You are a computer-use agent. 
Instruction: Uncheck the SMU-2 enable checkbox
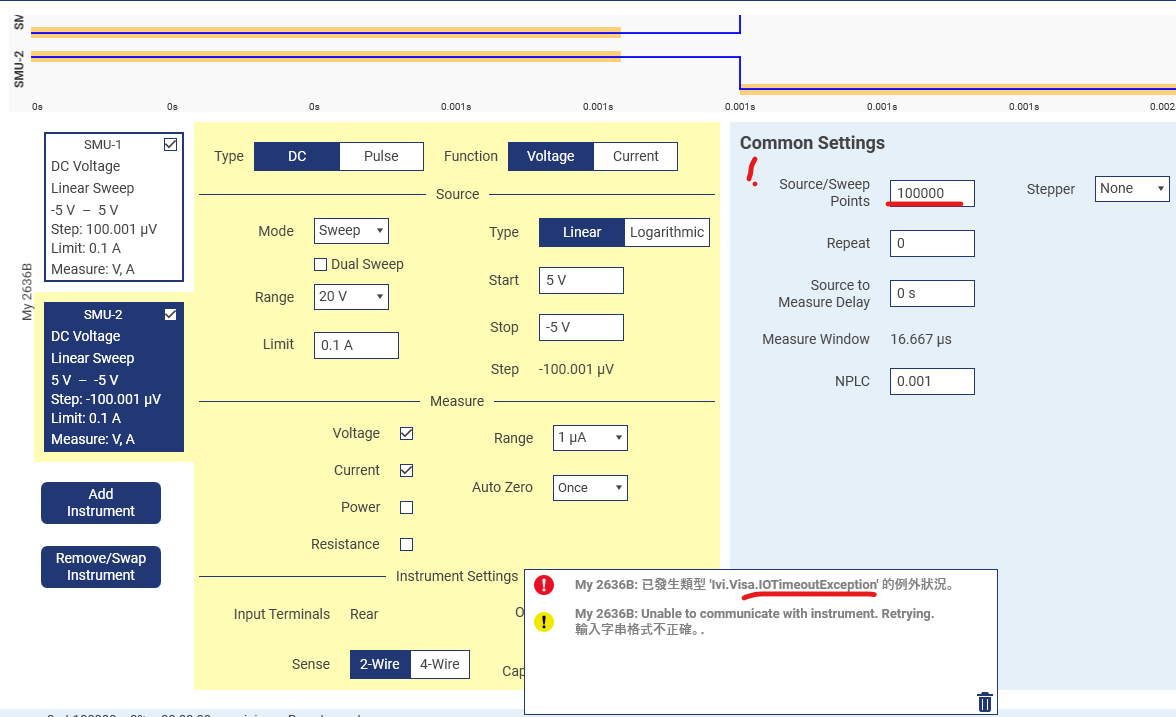170,314
